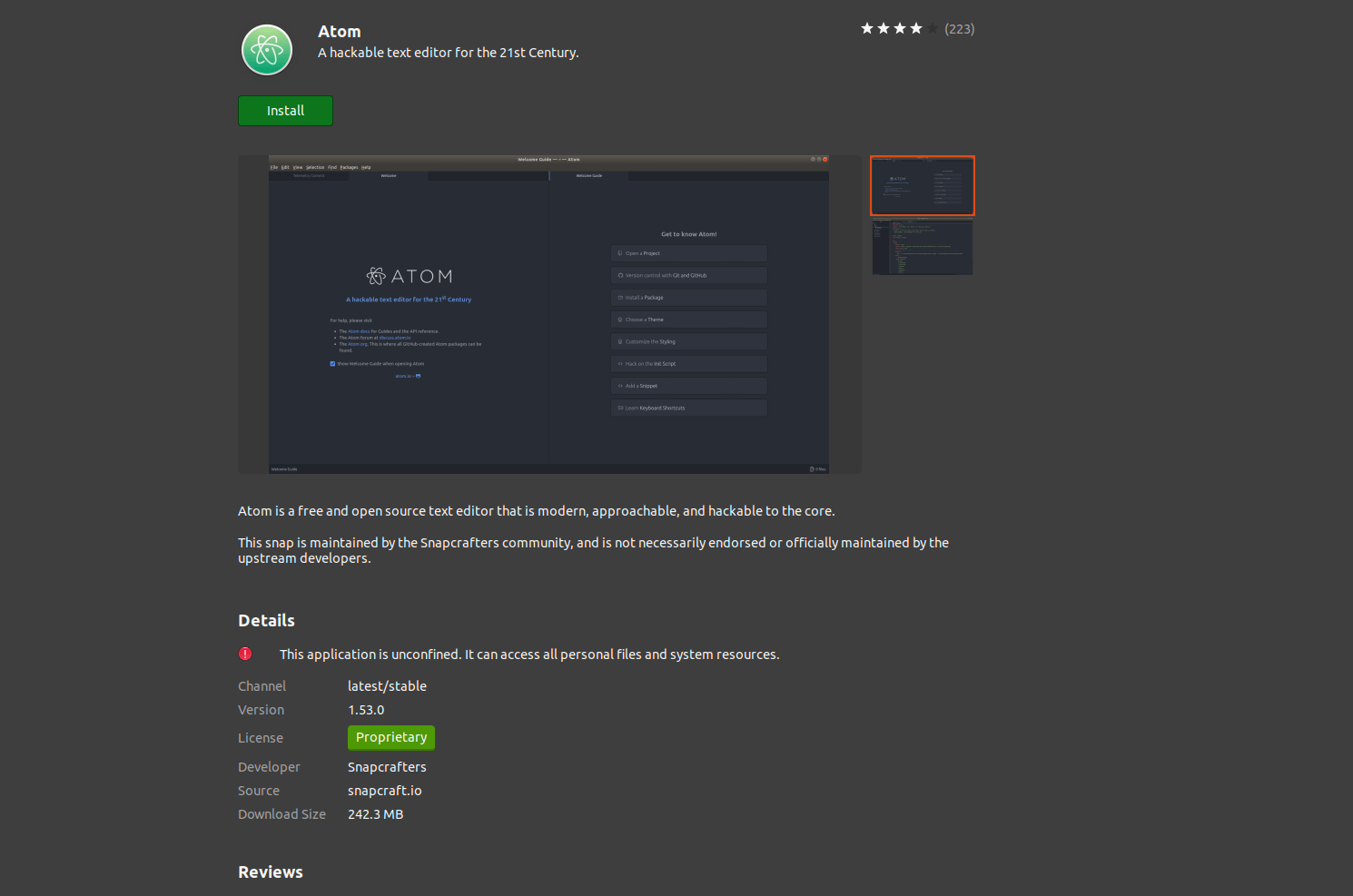Click the "Reviews" section heading
Image resolution: width=1353 pixels, height=896 pixels.
click(x=271, y=872)
